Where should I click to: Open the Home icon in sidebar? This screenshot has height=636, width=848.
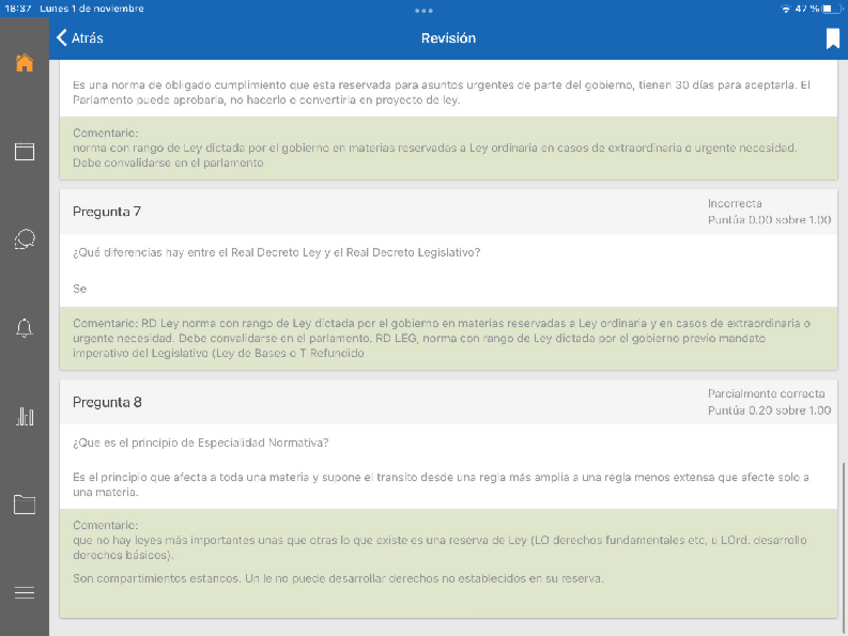(x=24, y=63)
